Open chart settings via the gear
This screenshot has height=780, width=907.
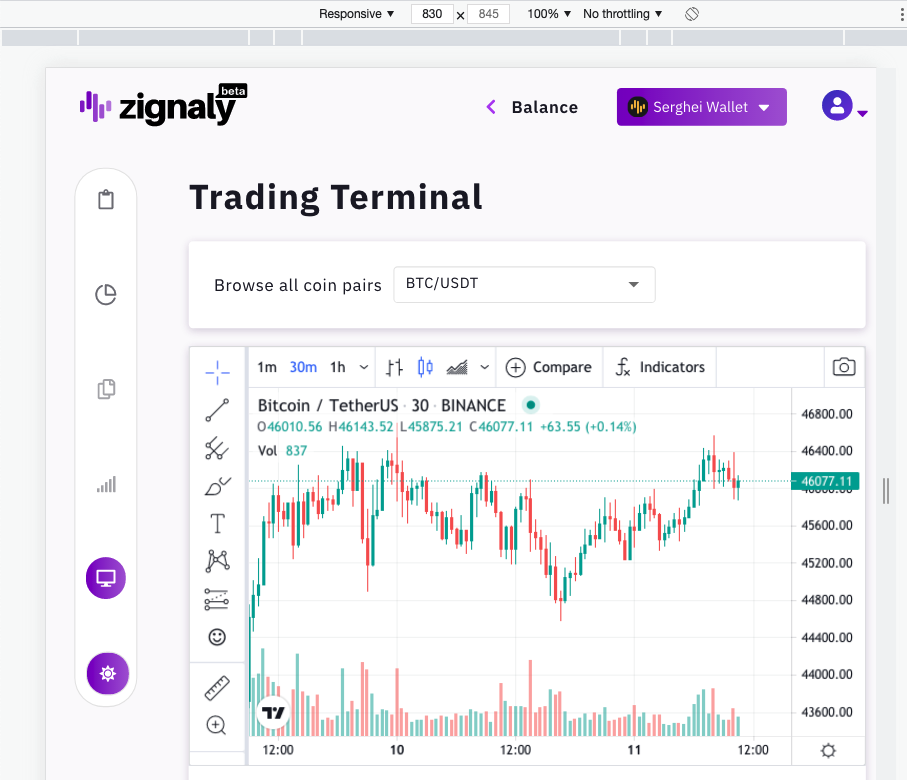(827, 750)
